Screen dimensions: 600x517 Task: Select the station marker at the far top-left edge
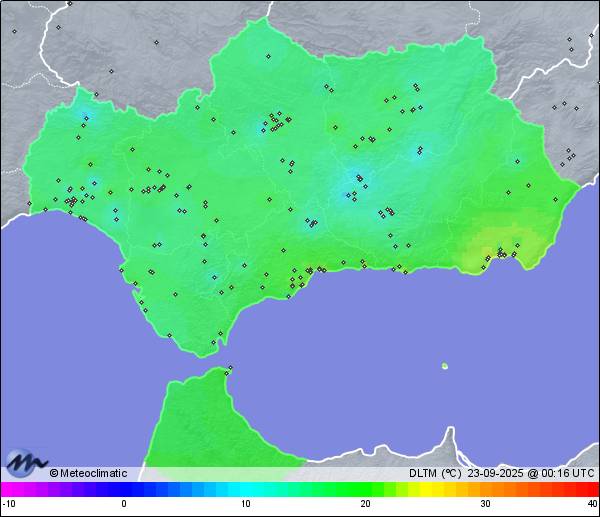point(14,31)
